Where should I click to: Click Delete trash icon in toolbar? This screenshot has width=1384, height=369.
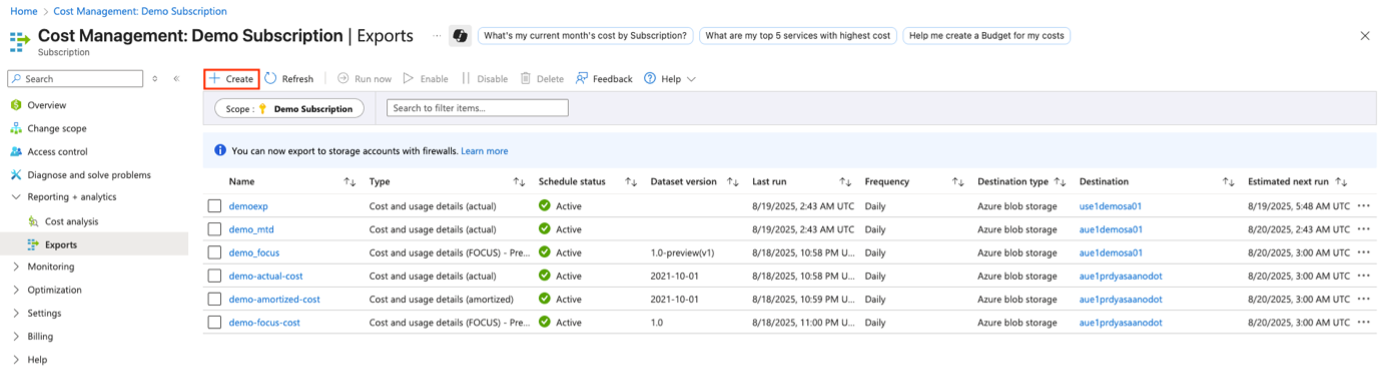(x=525, y=79)
